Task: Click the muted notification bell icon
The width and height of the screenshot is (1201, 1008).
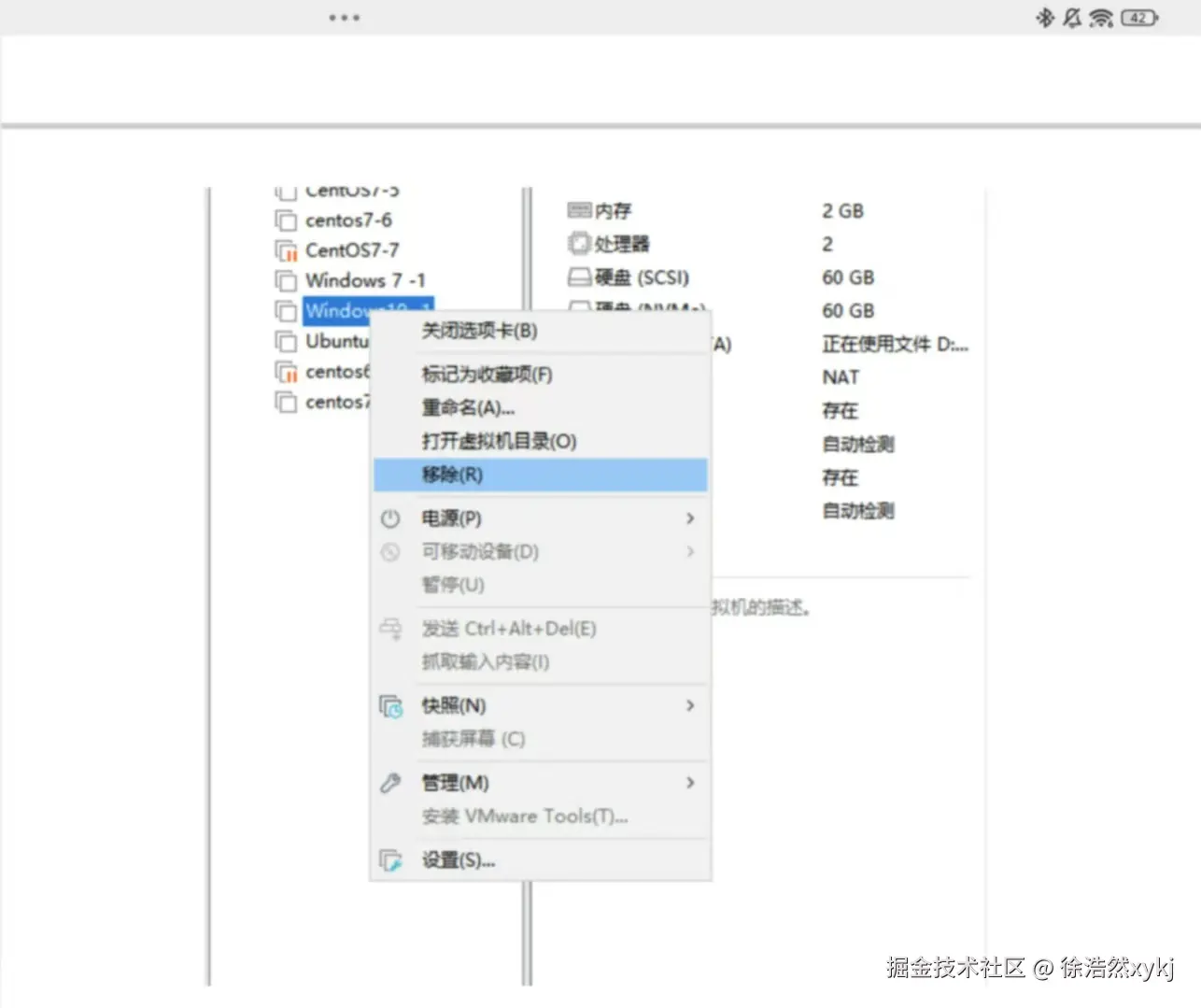Action: [1072, 17]
